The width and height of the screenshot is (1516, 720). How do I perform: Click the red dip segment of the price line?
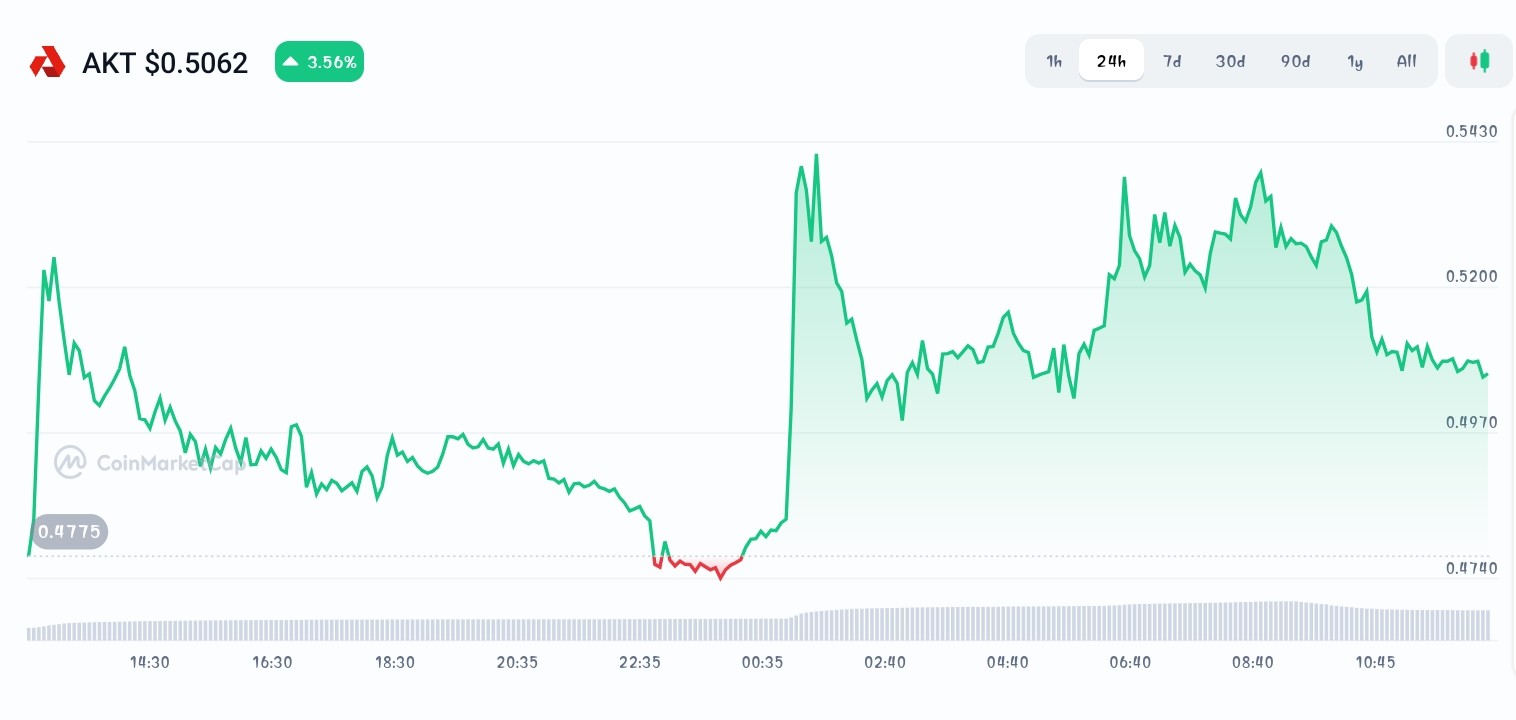coord(698,567)
